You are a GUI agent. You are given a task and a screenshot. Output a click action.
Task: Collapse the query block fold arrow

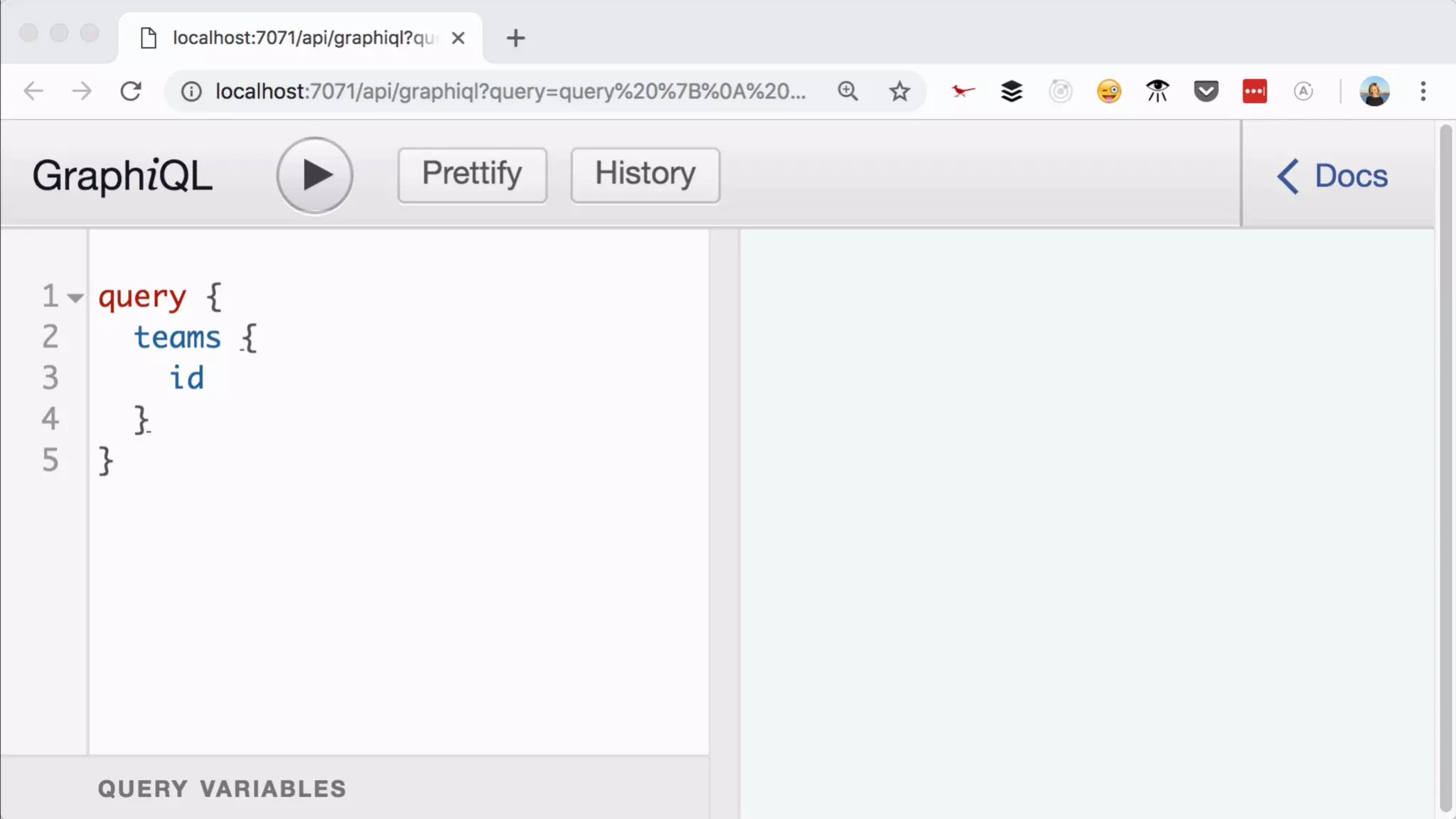click(x=75, y=298)
